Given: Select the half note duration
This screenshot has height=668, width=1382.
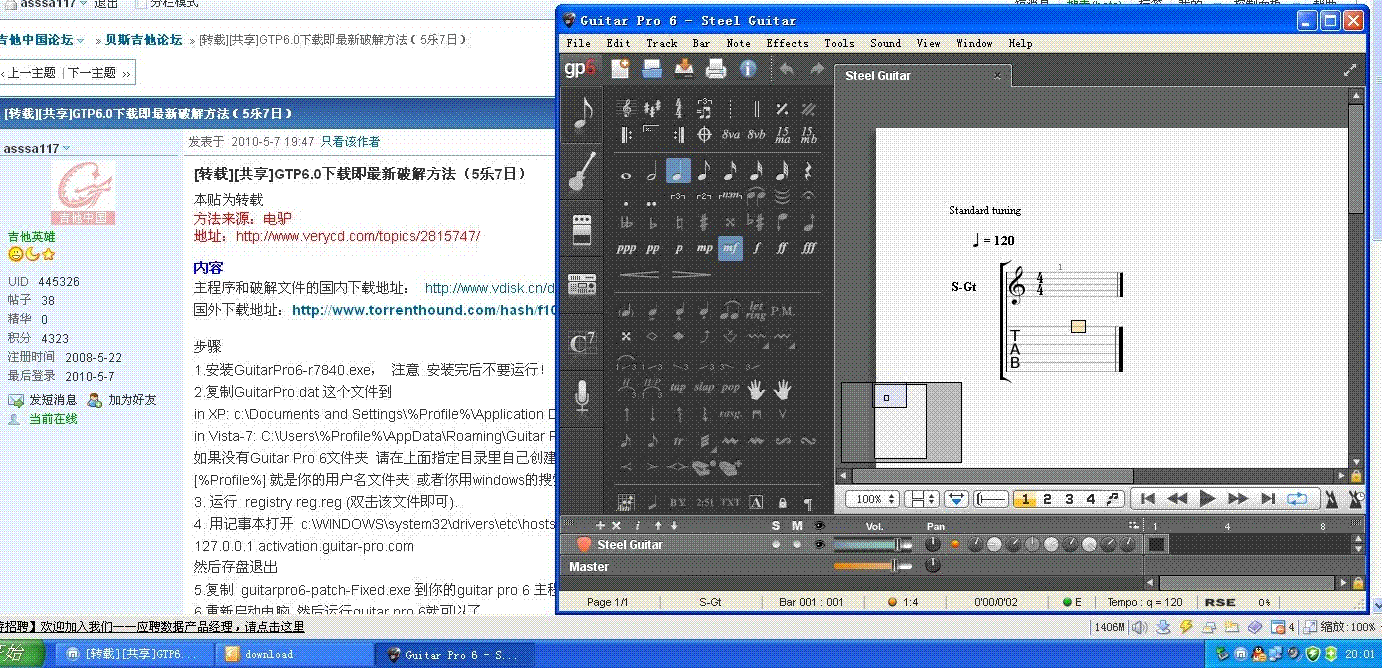Looking at the screenshot, I should tap(653, 172).
